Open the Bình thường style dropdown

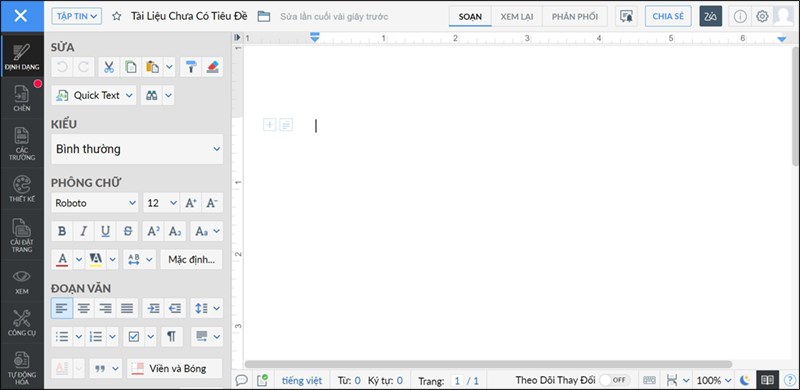tap(137, 149)
